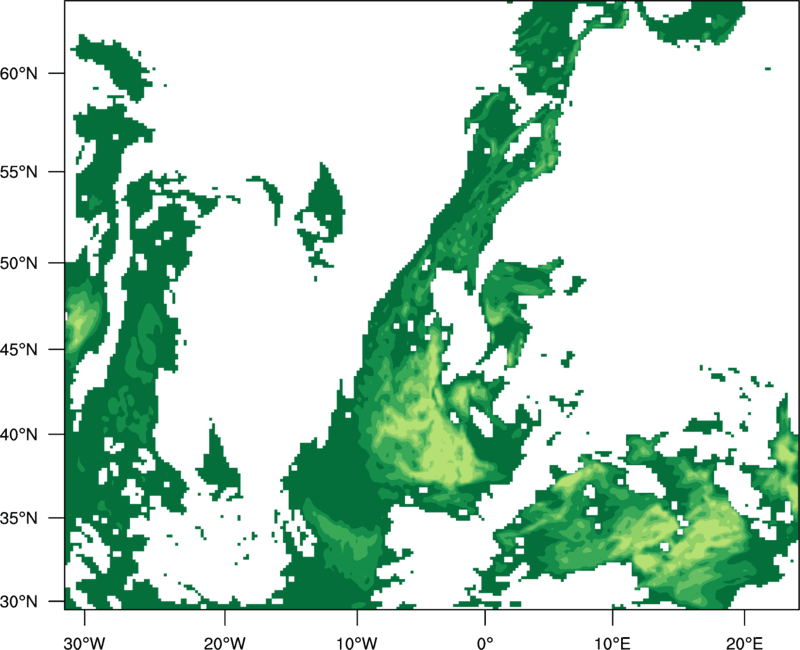The width and height of the screenshot is (800, 650).
Task: Click the 30°N latitude label
Action: point(19,602)
